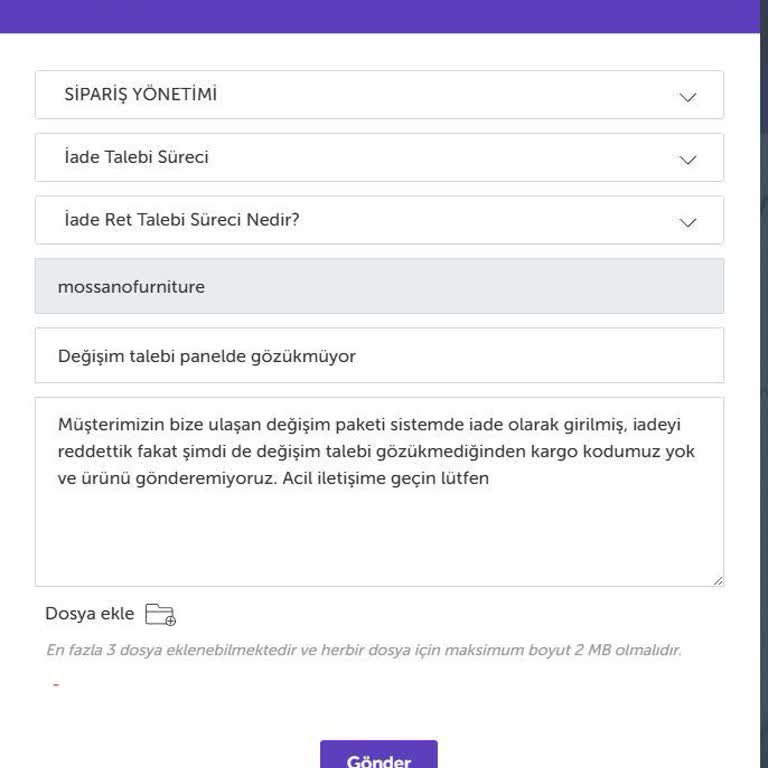Place the cursor after "geçin lütfen" in the message
Image resolution: width=768 pixels, height=768 pixels.
491,478
